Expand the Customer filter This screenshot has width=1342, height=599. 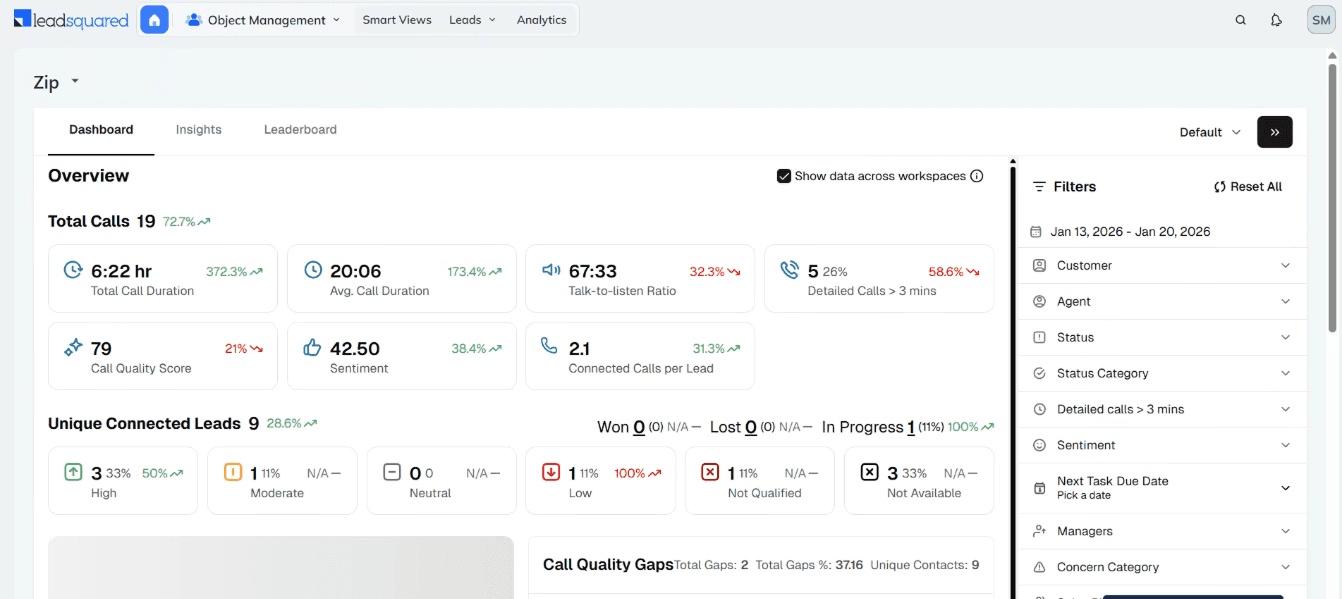point(1161,266)
